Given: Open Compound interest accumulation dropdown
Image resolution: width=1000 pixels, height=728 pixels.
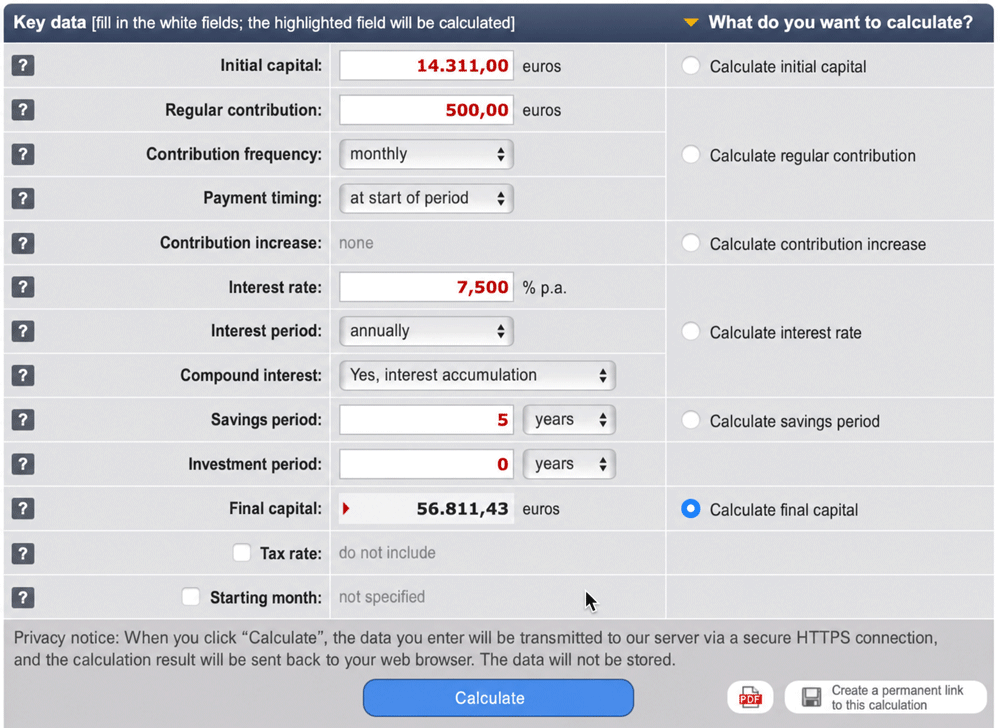Looking at the screenshot, I should click(478, 375).
